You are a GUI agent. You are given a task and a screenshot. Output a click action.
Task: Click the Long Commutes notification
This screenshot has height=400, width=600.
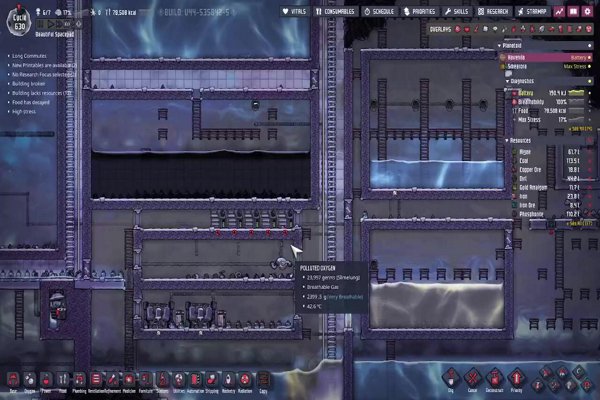[x=29, y=56]
